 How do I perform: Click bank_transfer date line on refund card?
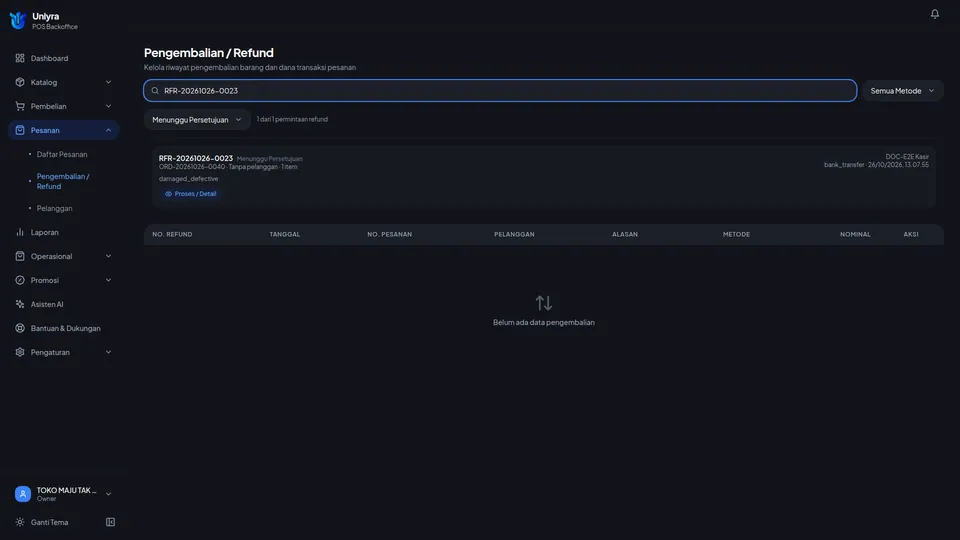coord(876,165)
